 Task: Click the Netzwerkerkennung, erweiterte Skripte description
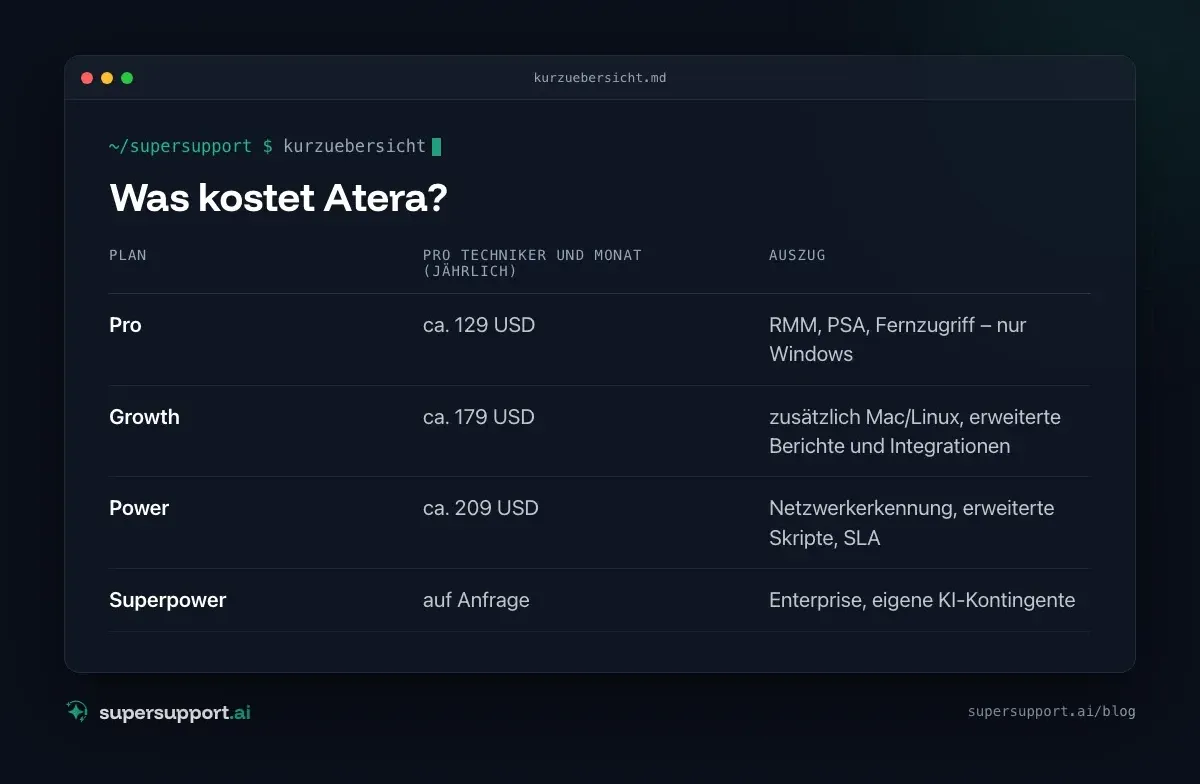[x=912, y=523]
